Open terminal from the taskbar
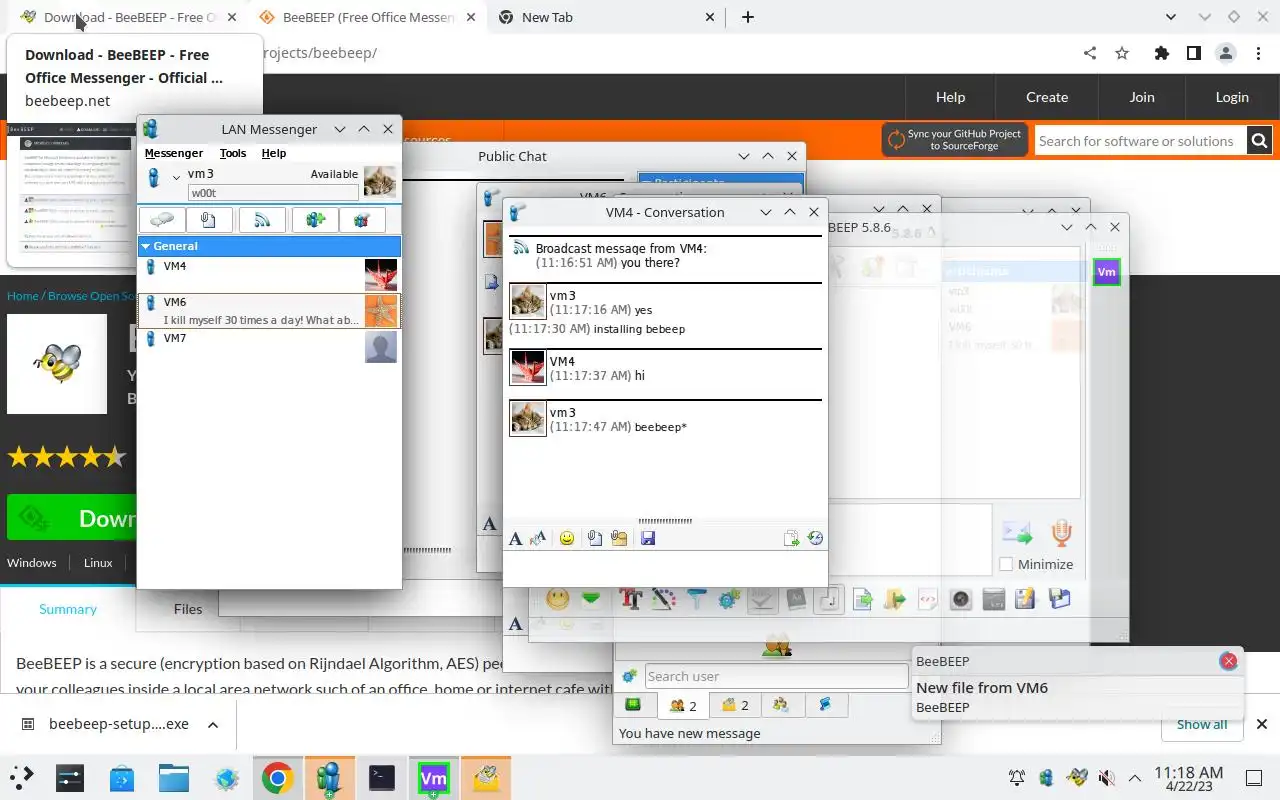 (x=381, y=778)
